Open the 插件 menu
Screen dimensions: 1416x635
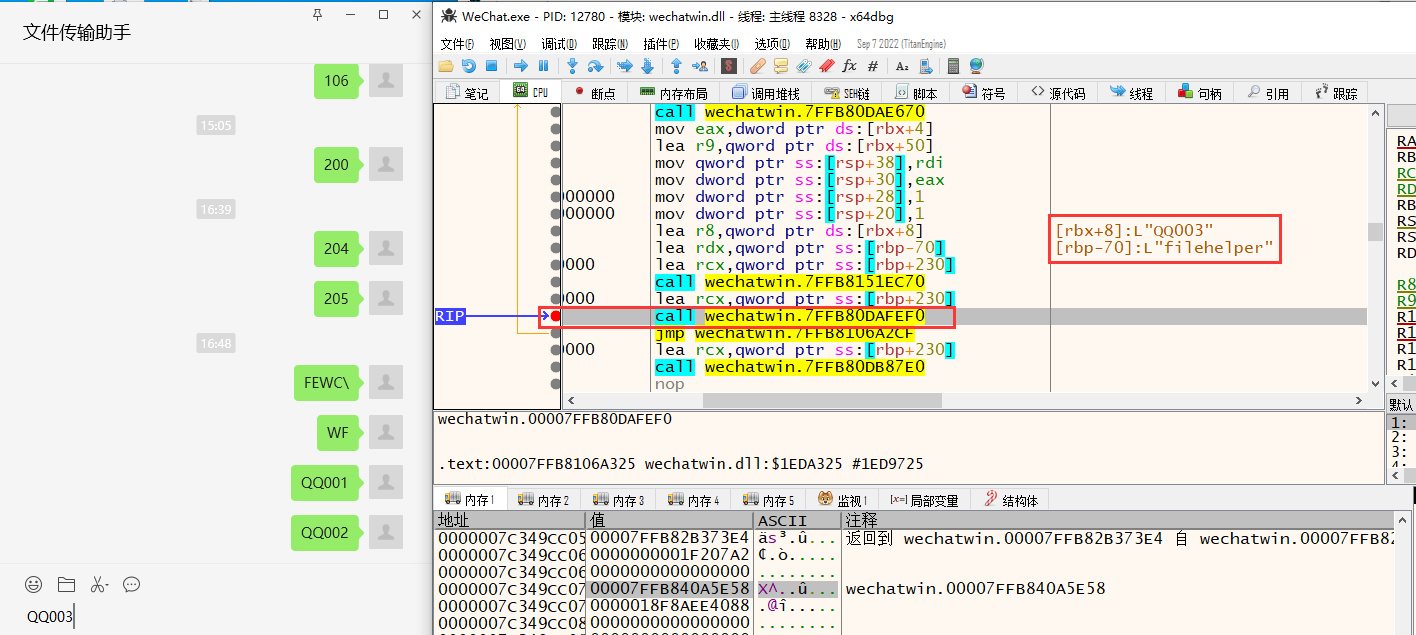click(661, 44)
